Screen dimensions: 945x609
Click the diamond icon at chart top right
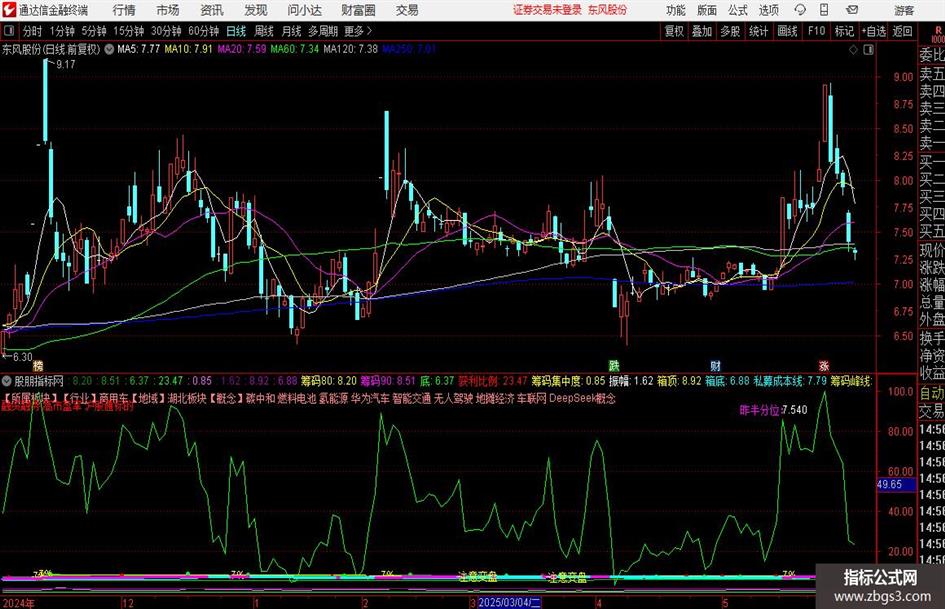[853, 50]
